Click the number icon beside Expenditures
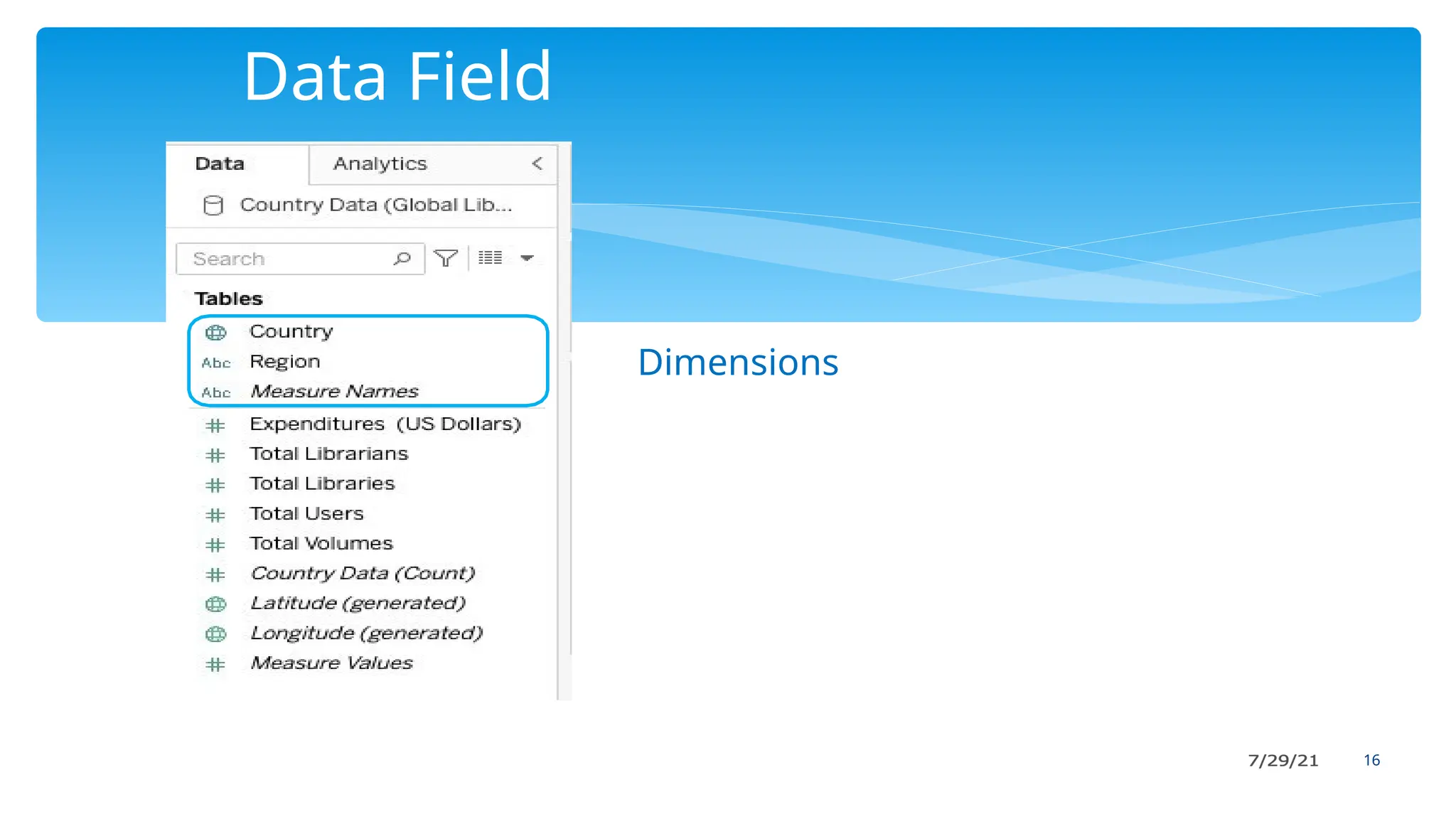This screenshot has height=819, width=1456. (x=215, y=426)
